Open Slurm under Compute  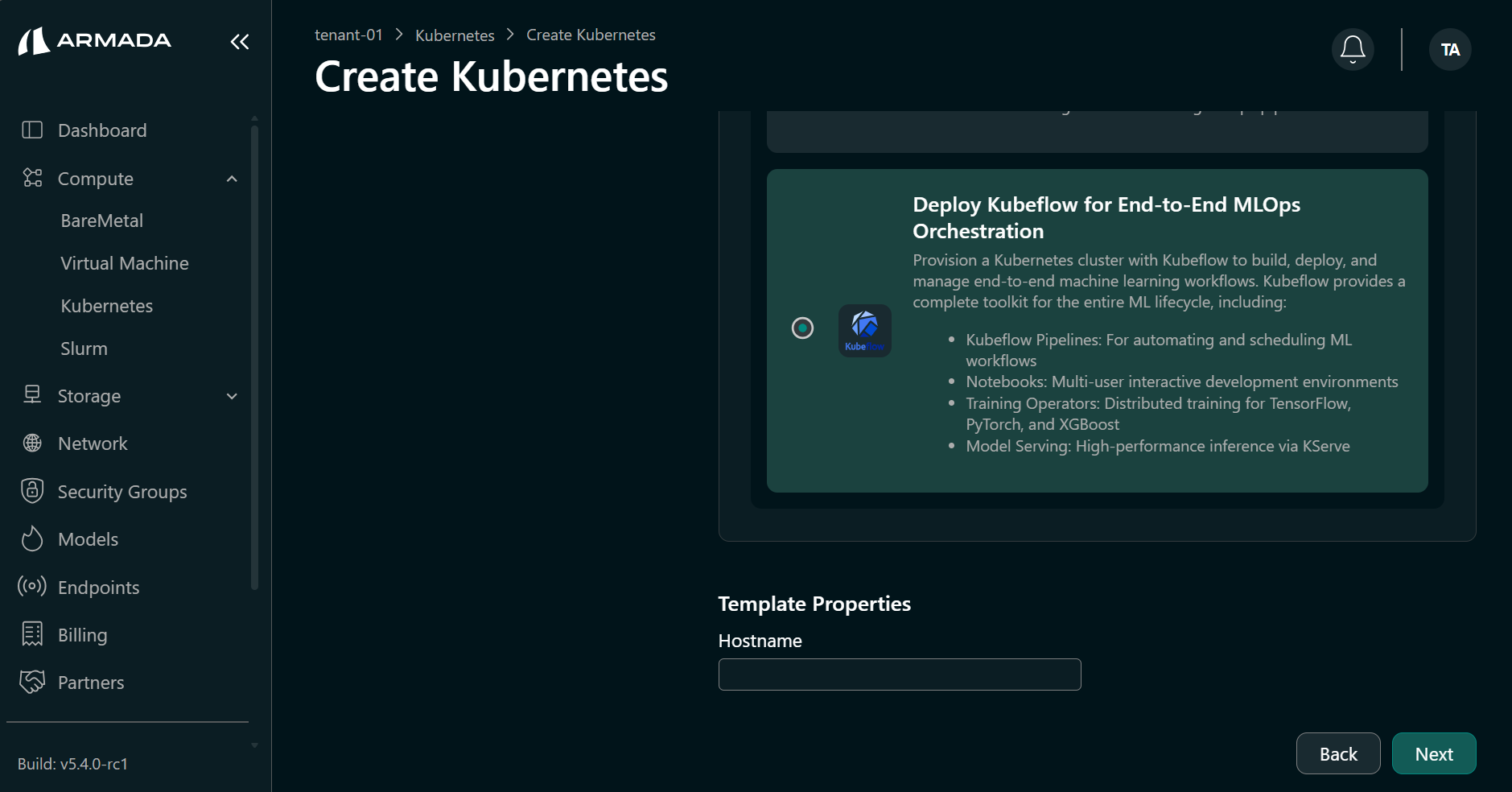point(84,349)
